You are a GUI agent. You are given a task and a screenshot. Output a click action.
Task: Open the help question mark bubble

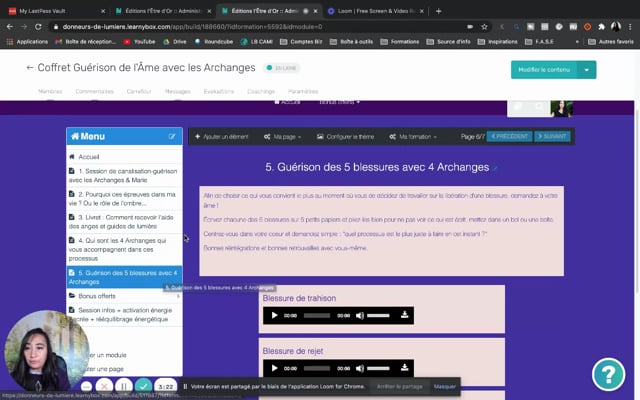point(608,374)
